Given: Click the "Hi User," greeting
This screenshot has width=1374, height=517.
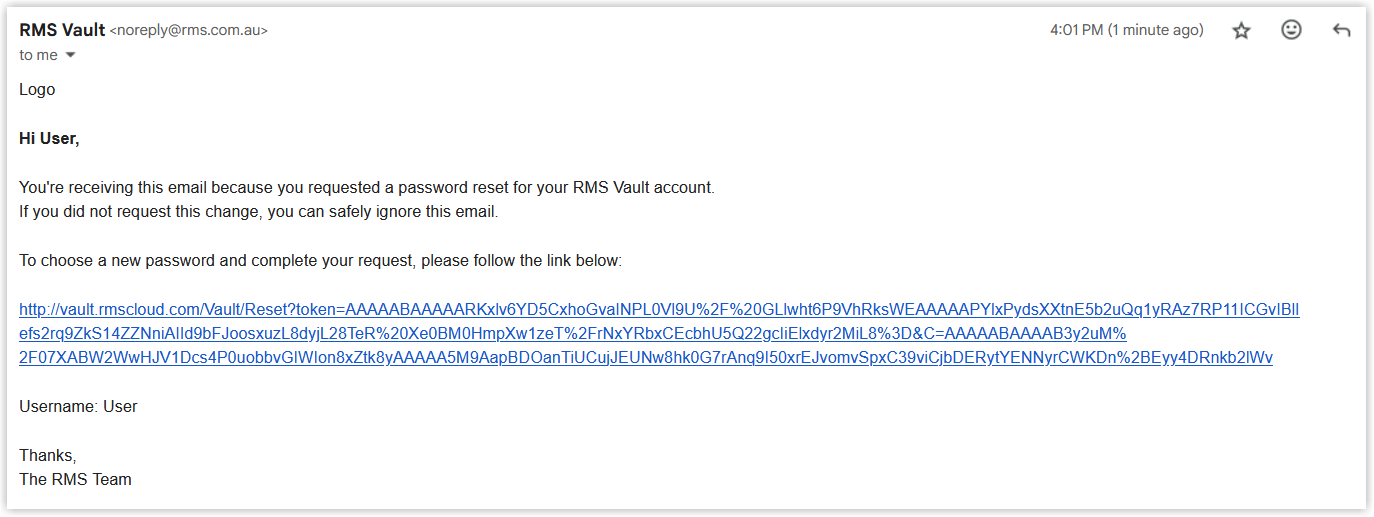Looking at the screenshot, I should pos(49,139).
